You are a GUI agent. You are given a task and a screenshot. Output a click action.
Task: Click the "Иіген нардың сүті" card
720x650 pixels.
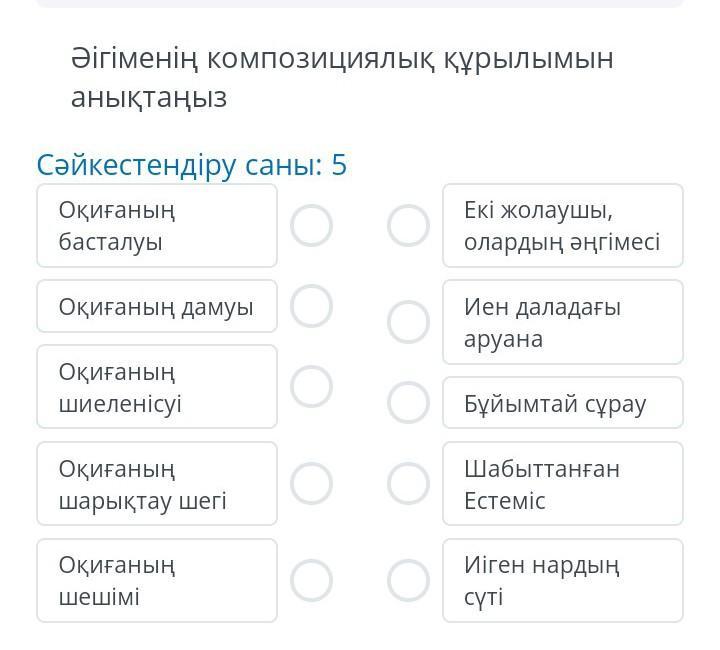click(562, 580)
